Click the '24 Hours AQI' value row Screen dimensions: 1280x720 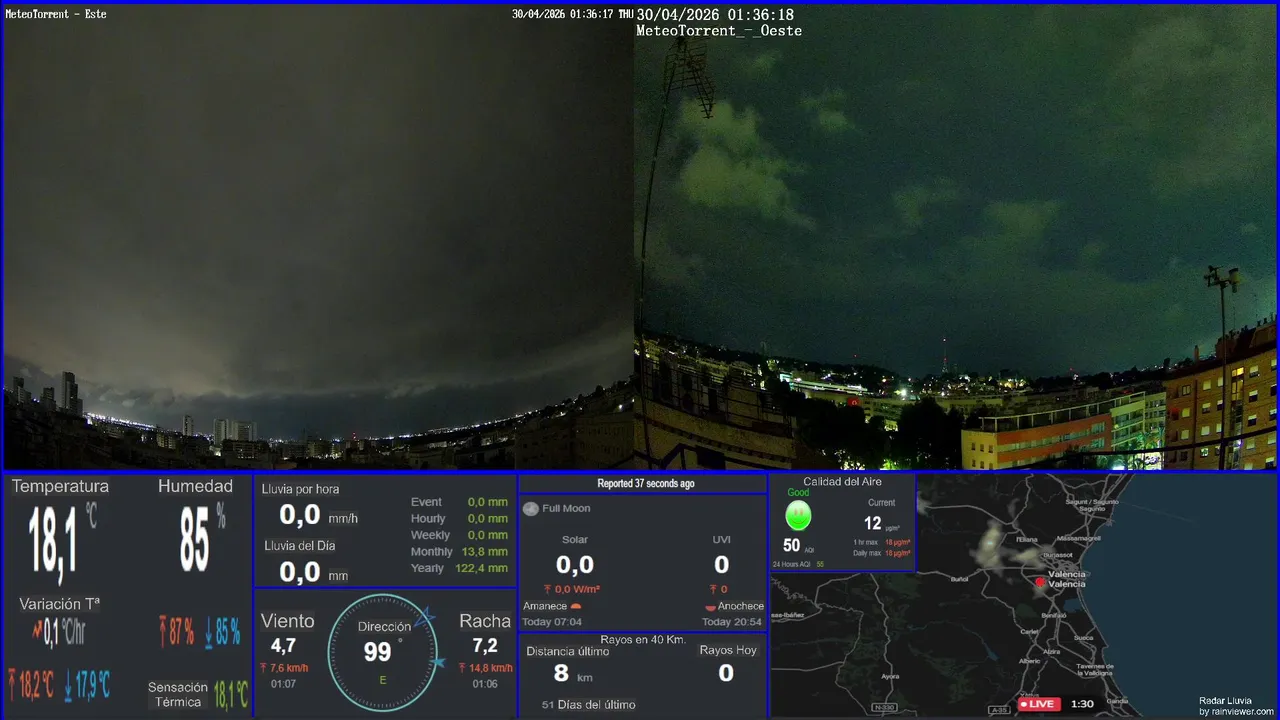[798, 564]
